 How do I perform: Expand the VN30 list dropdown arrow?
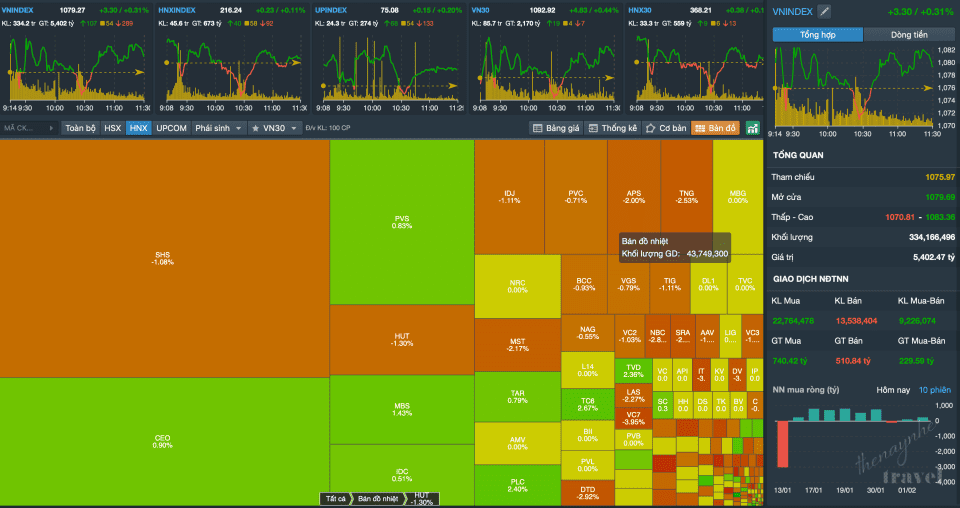click(x=294, y=128)
